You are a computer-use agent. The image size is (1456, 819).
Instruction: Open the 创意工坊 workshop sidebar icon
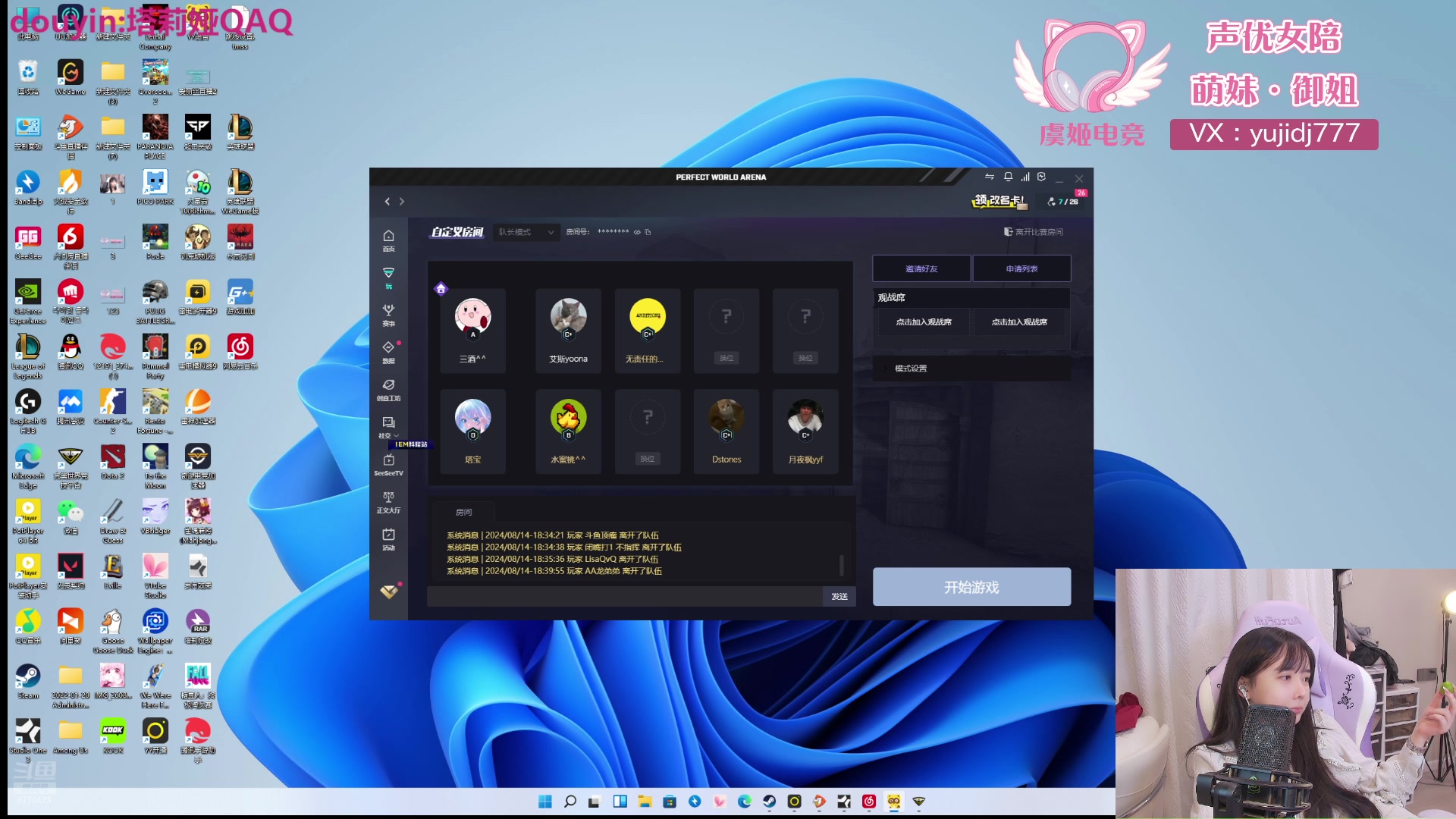click(x=388, y=390)
